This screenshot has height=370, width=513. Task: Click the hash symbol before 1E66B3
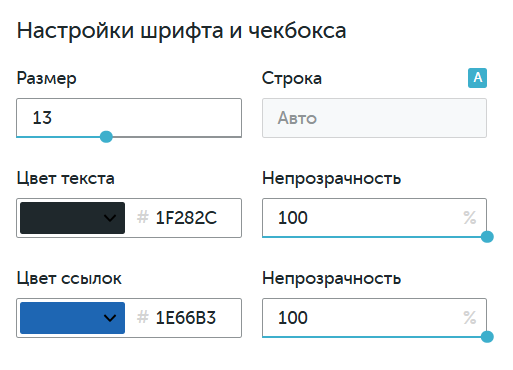(143, 317)
